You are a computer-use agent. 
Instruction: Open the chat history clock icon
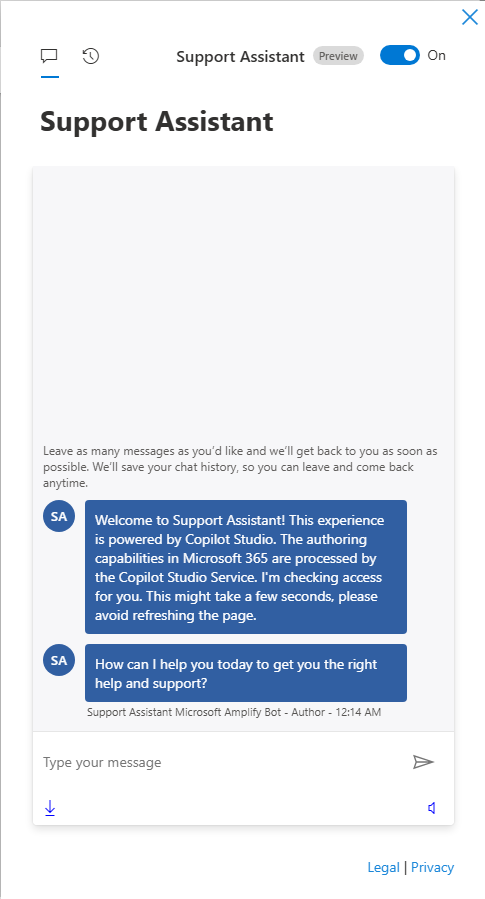click(91, 56)
